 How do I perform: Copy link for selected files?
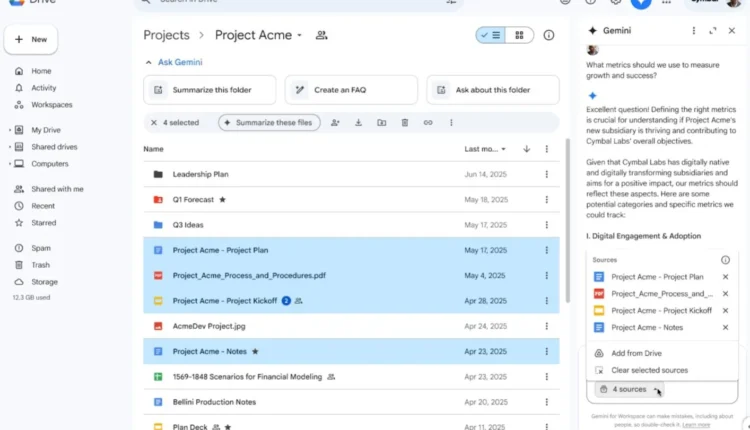tap(428, 122)
